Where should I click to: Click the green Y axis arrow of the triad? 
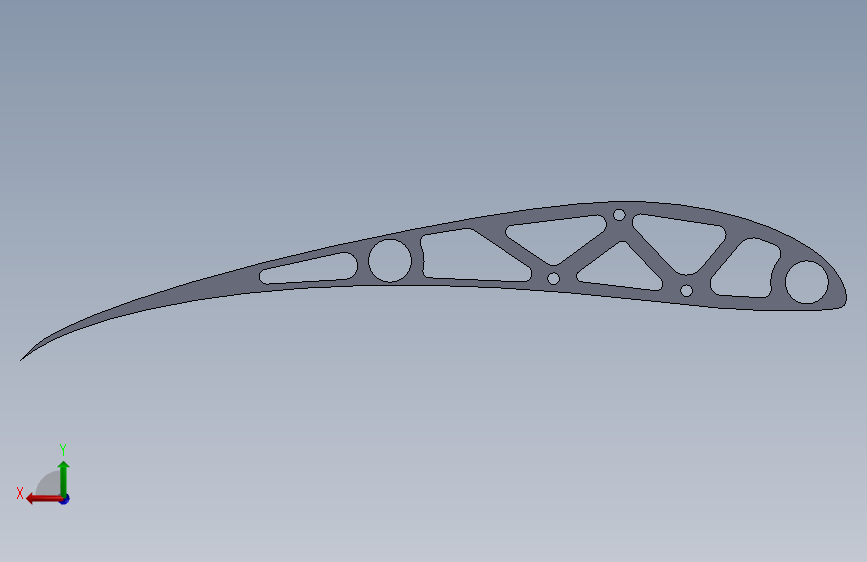(x=64, y=478)
